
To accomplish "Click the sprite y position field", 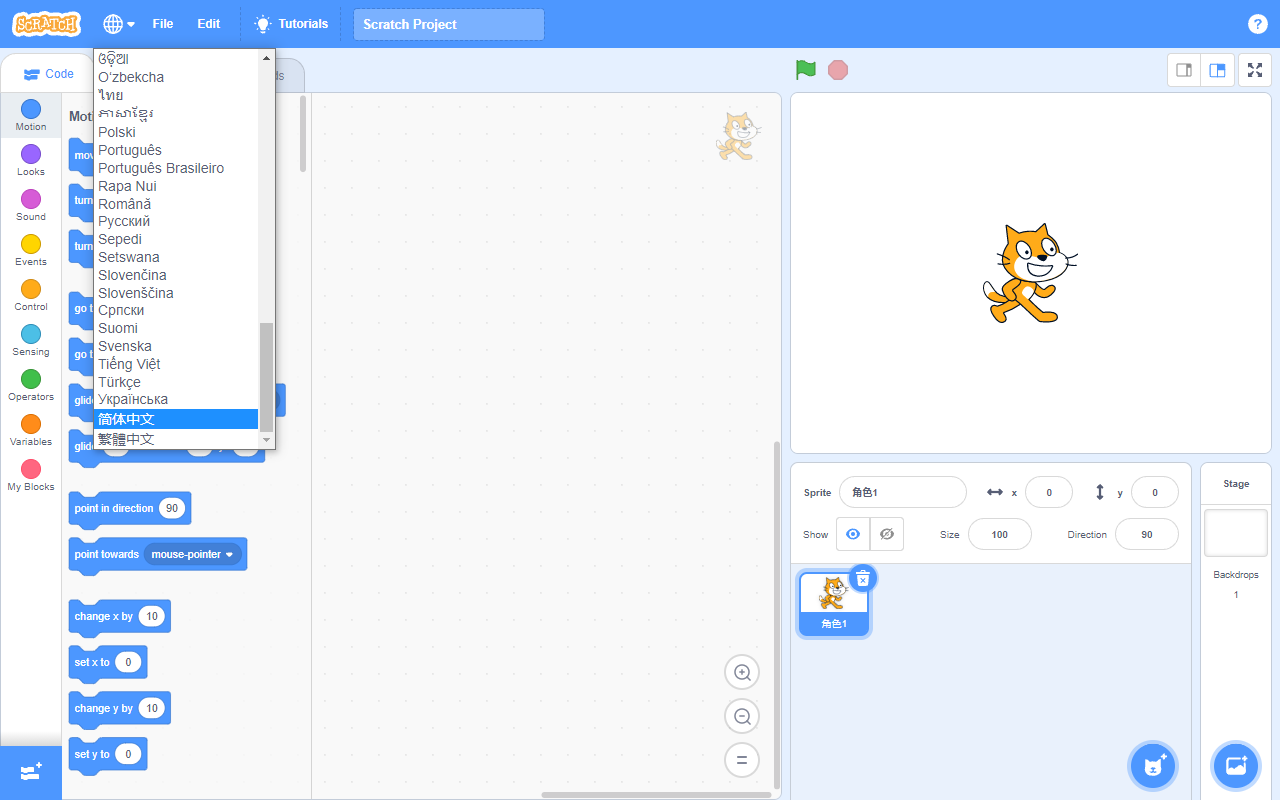I will pos(1155,493).
